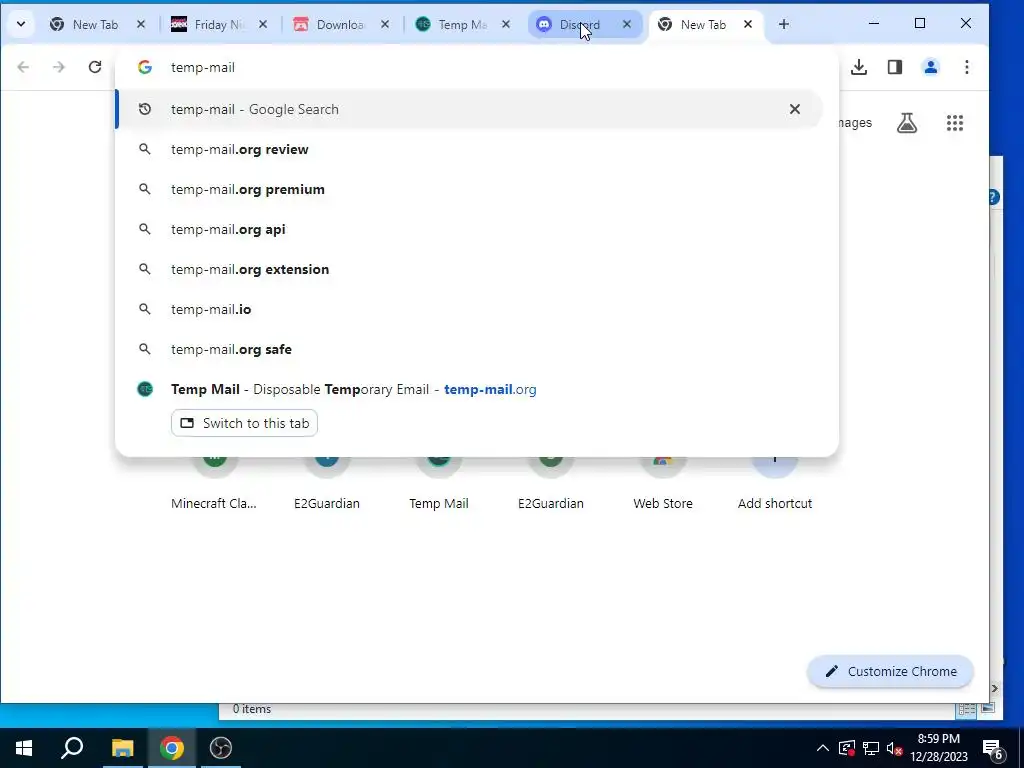Click the Chrome taskbar icon
Viewport: 1024px width, 768px height.
click(x=172, y=748)
